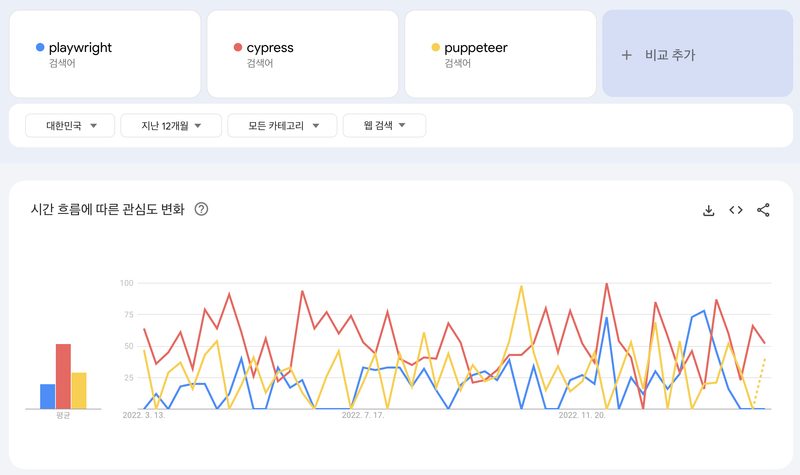Expand the 지난 12개월 time range dropdown
Viewport: 800px width, 475px height.
coord(166,125)
